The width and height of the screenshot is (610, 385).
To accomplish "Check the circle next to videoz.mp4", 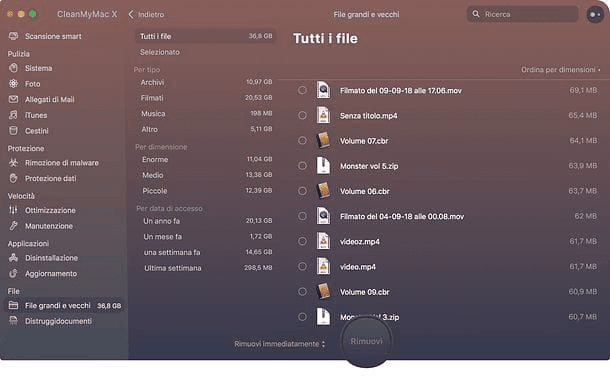I will click(x=302, y=241).
